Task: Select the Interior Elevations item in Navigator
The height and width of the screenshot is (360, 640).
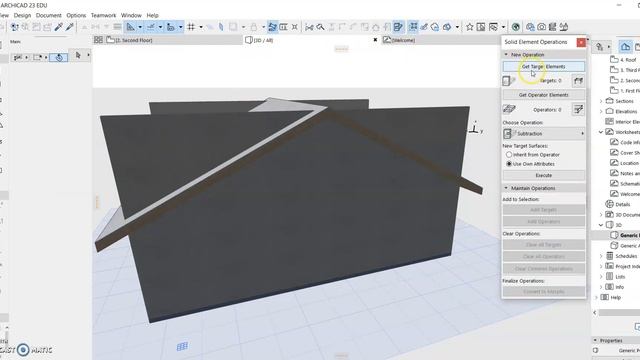Action: [622, 122]
